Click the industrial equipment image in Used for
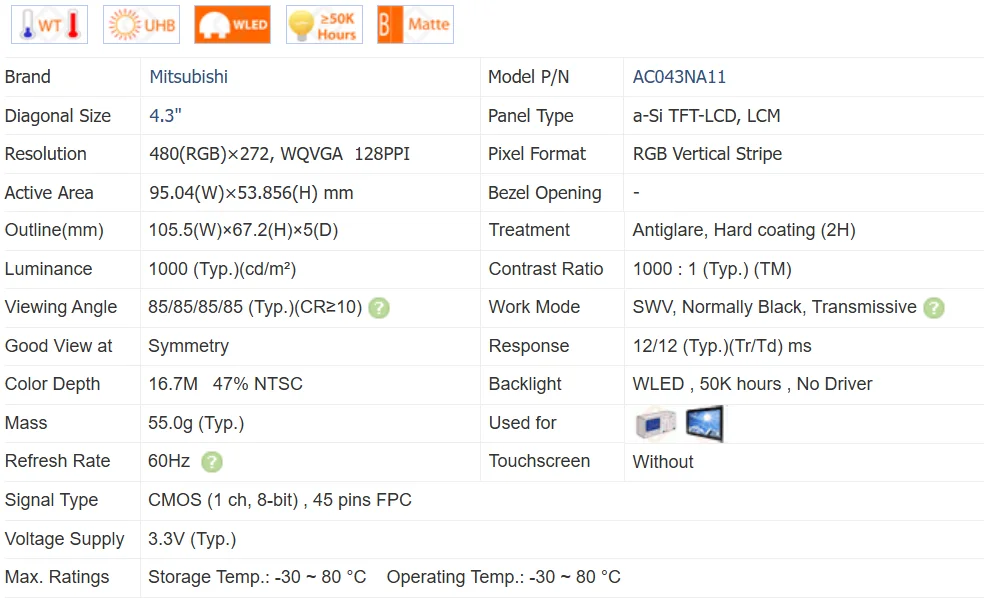Viewport: 984px width, 598px height. tap(656, 424)
